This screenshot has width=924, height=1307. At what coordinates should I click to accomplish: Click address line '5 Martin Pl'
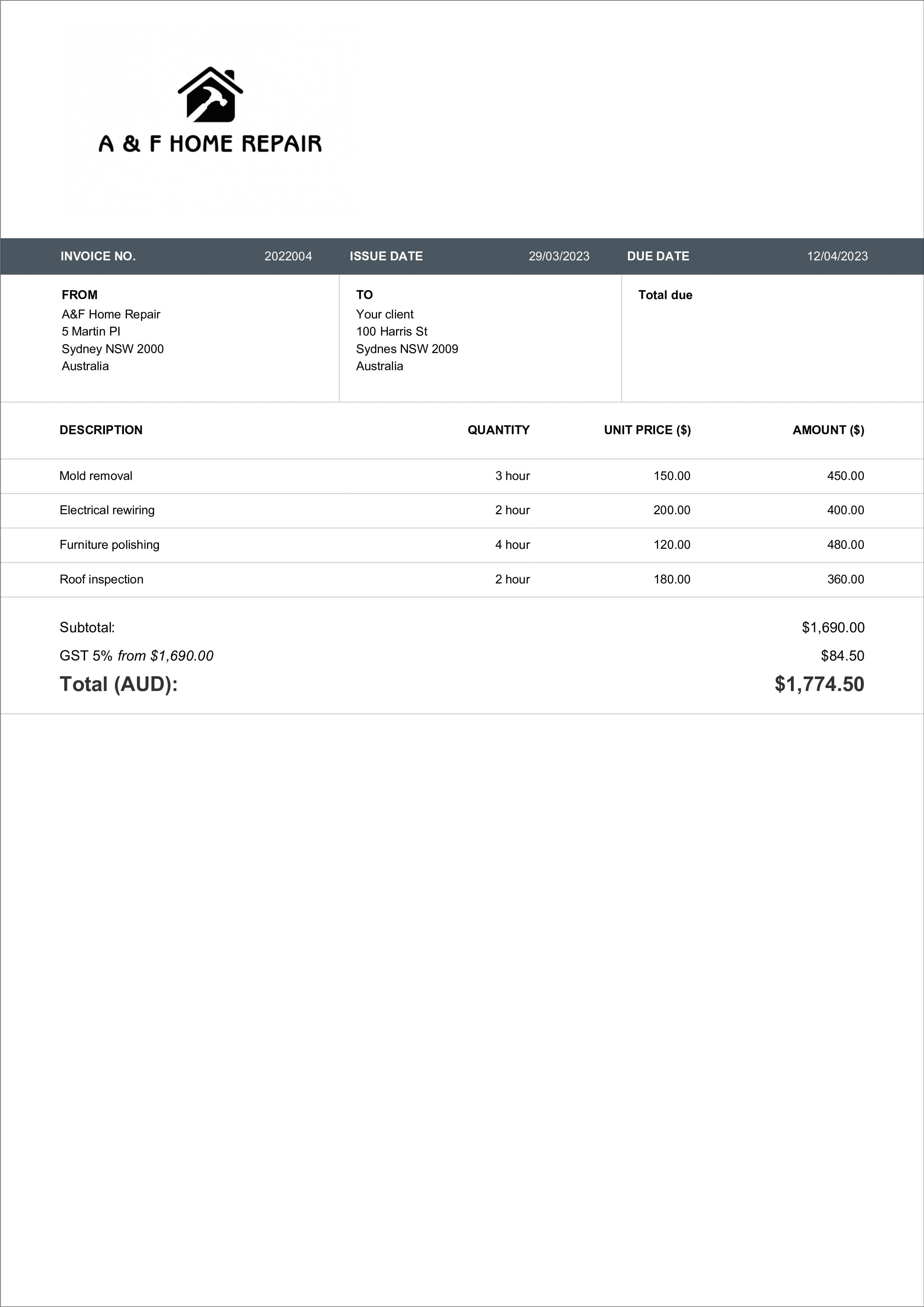pyautogui.click(x=91, y=331)
